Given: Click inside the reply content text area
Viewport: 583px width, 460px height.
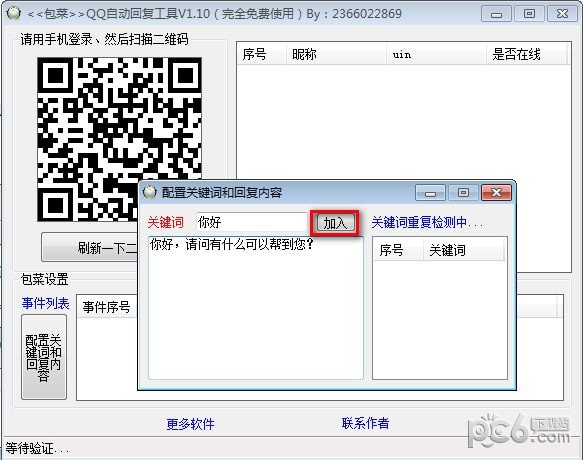Looking at the screenshot, I should [255, 308].
